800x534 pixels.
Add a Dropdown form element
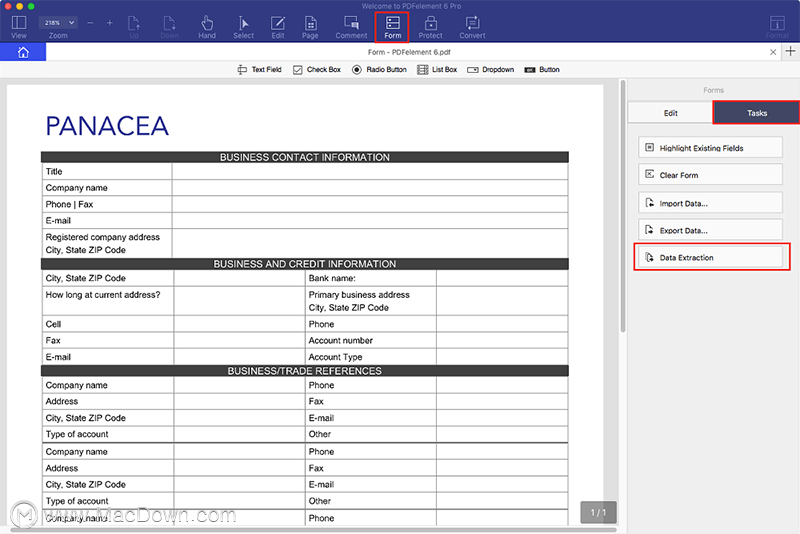490,69
